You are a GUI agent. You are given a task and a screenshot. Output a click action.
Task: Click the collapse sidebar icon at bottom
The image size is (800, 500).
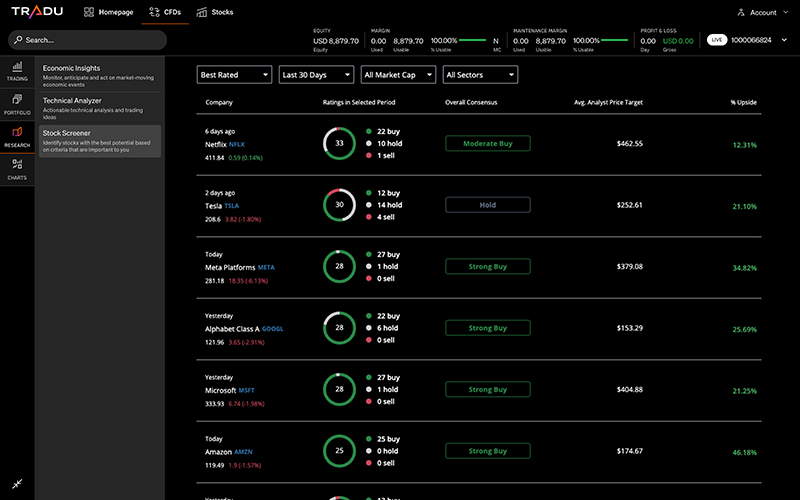tap(17, 484)
